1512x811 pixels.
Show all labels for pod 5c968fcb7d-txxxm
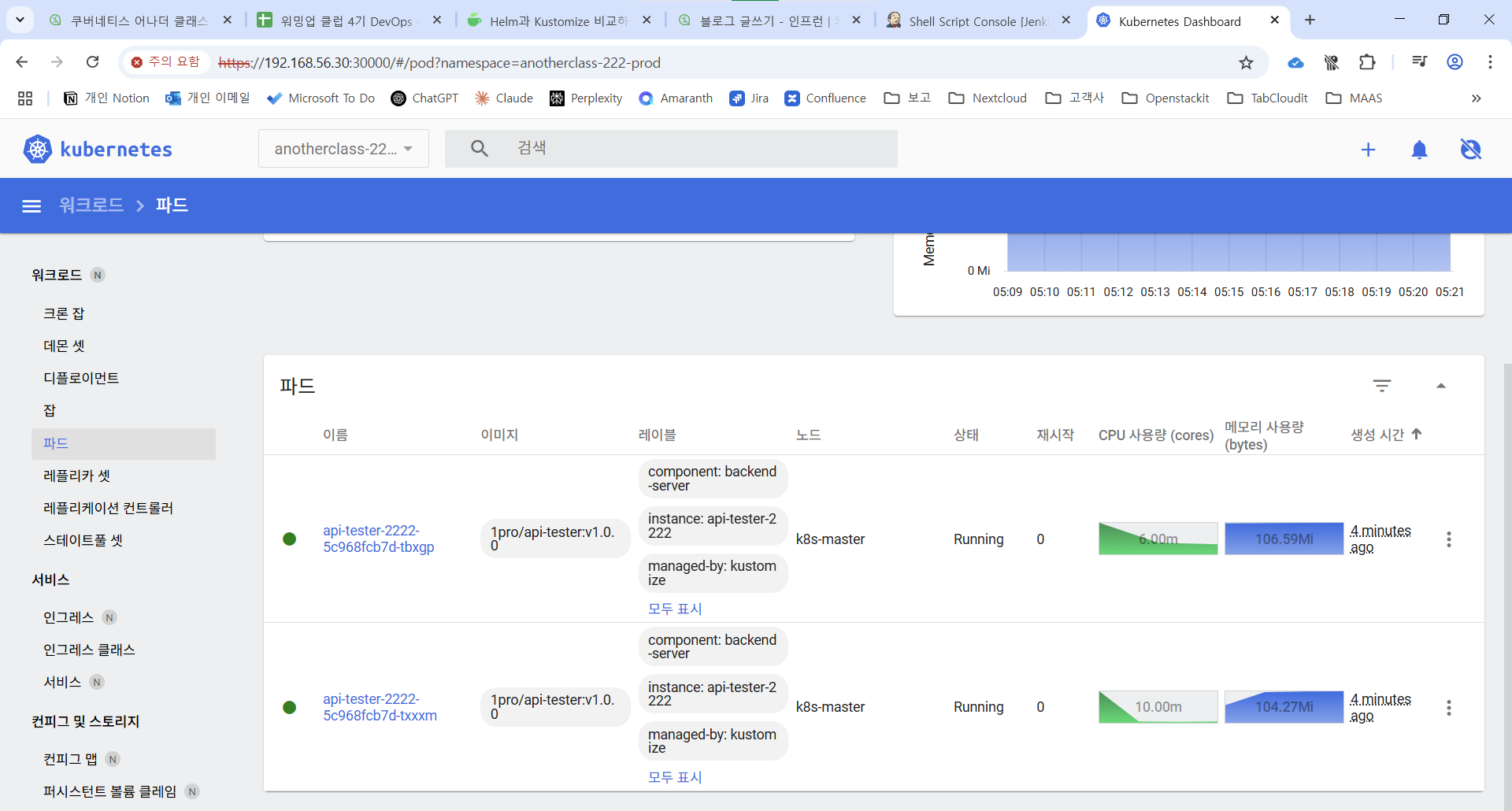click(x=675, y=777)
